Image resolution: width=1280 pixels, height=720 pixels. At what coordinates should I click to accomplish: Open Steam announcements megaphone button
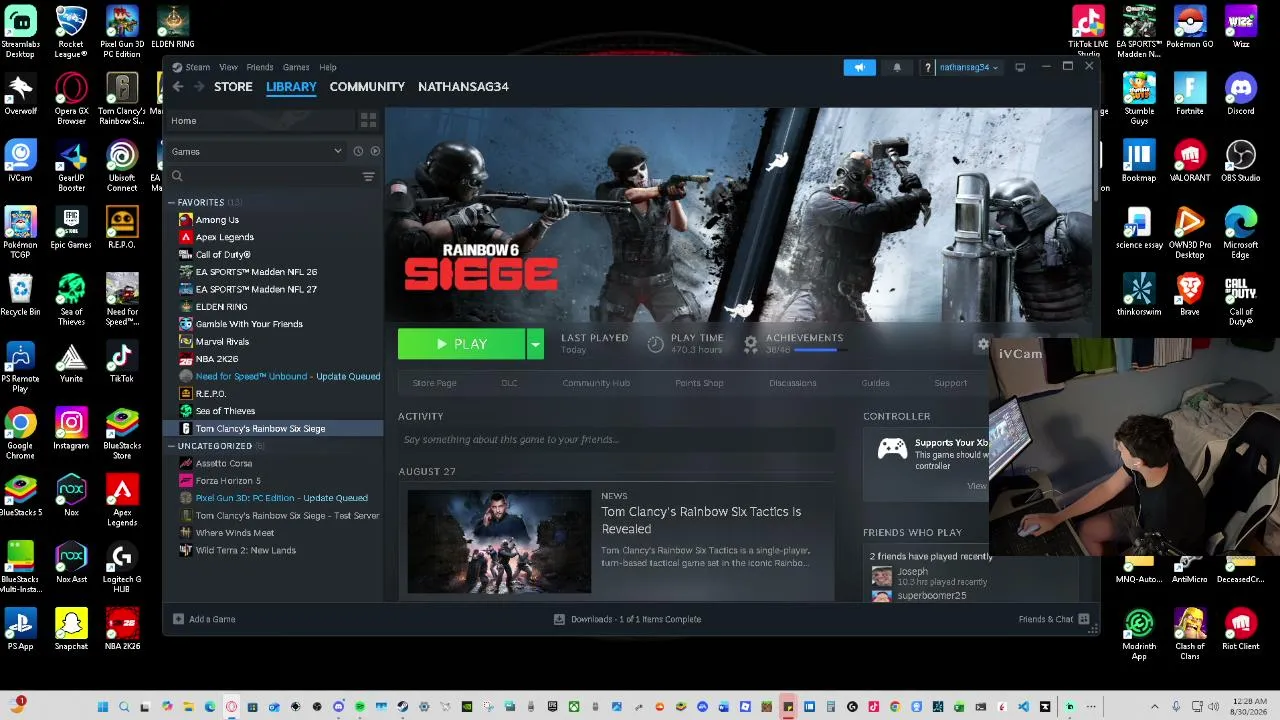pyautogui.click(x=859, y=67)
